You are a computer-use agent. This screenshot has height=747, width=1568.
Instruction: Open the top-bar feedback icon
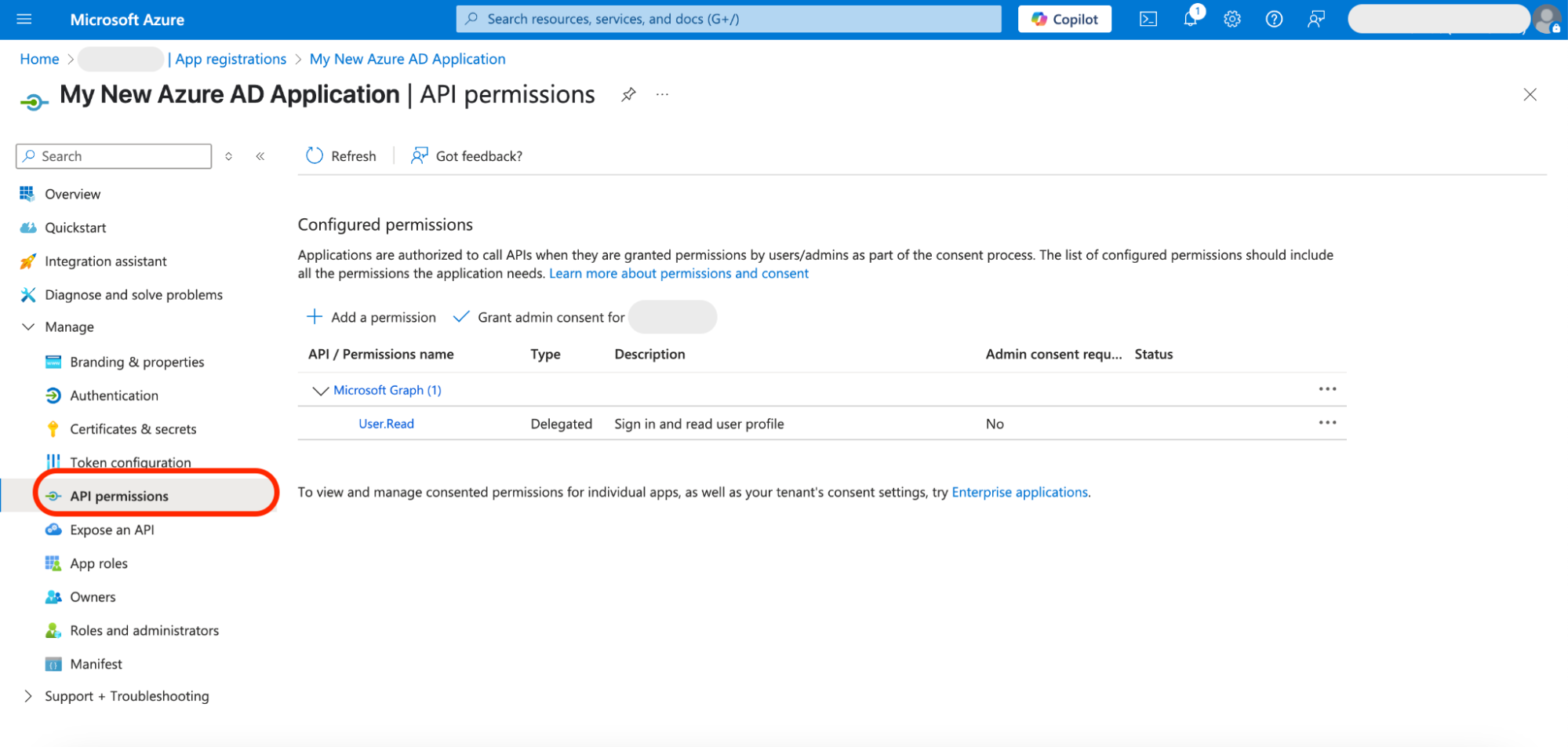1316,19
